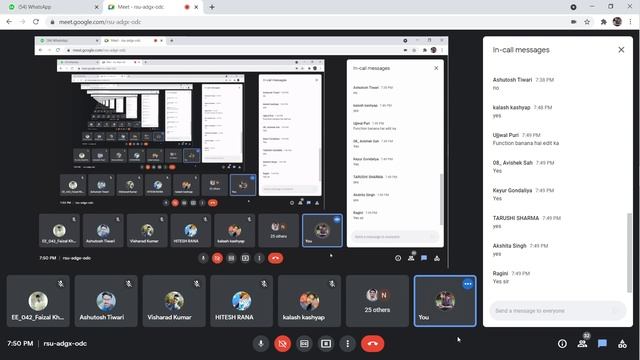Viewport: 640px width, 360px height.
Task: Open a new browser tab
Action: point(212,7)
